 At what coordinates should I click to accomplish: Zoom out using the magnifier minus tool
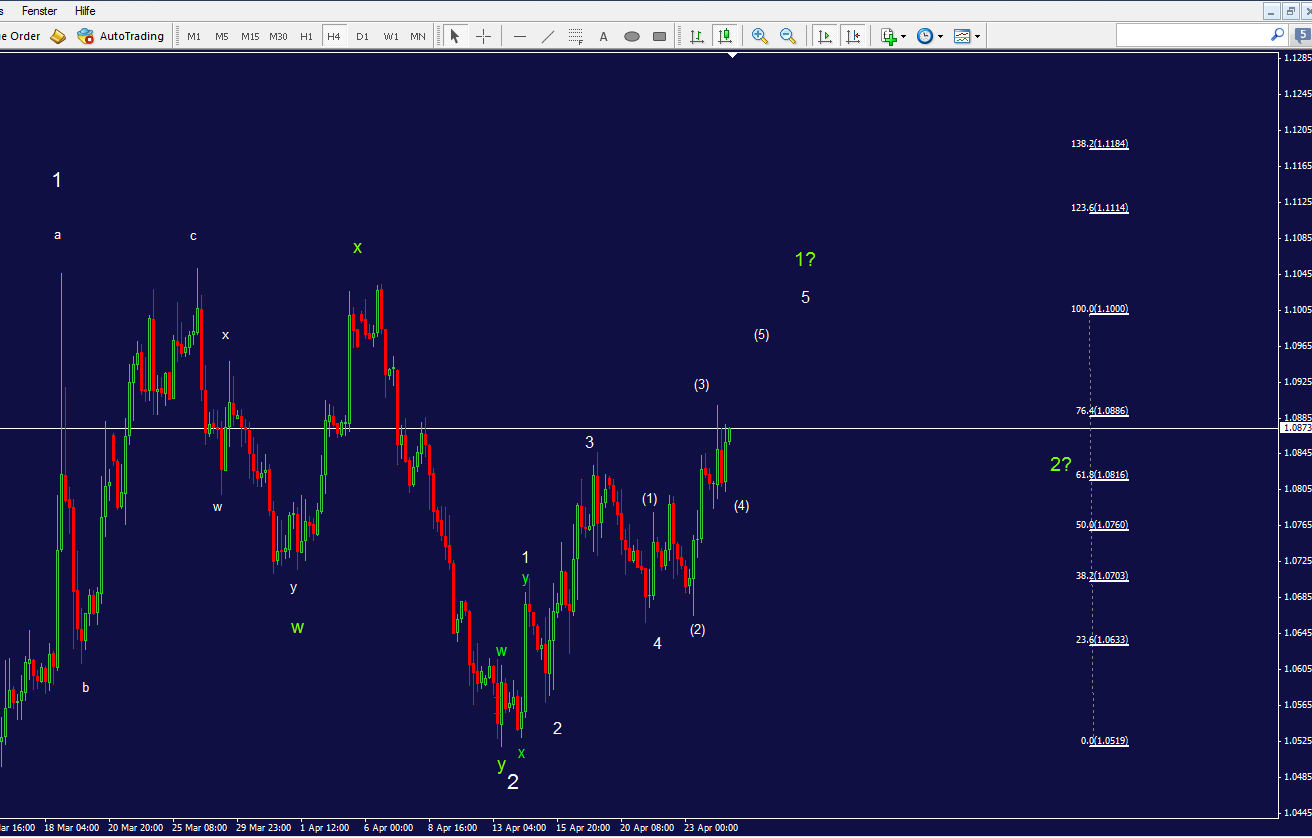(787, 36)
